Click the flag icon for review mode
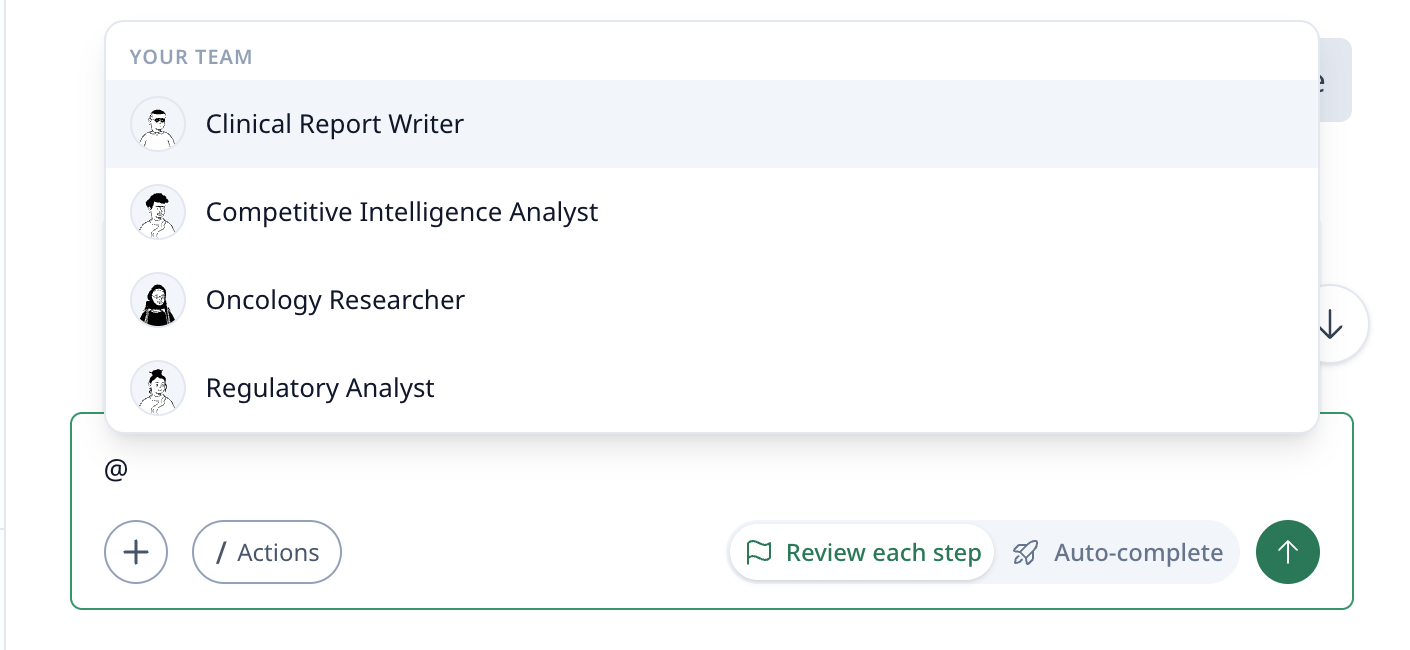 pos(760,553)
